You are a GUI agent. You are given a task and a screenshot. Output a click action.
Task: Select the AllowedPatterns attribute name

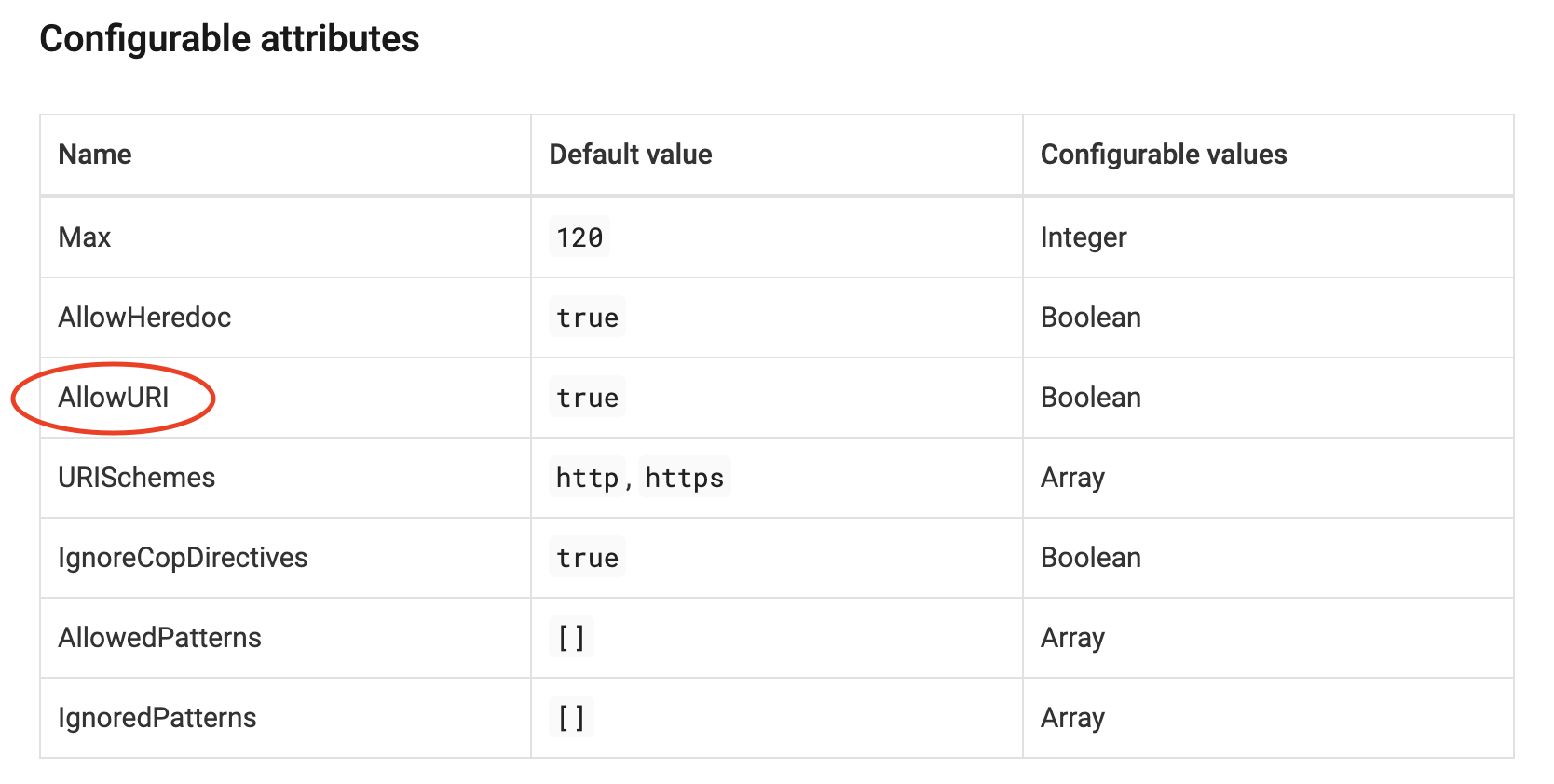click(159, 638)
